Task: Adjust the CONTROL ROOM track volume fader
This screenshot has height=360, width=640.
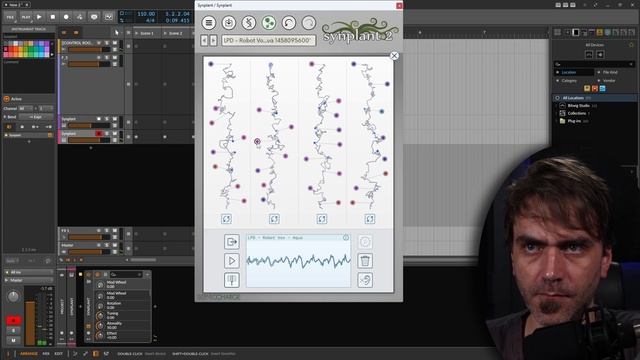Action: click(x=89, y=49)
